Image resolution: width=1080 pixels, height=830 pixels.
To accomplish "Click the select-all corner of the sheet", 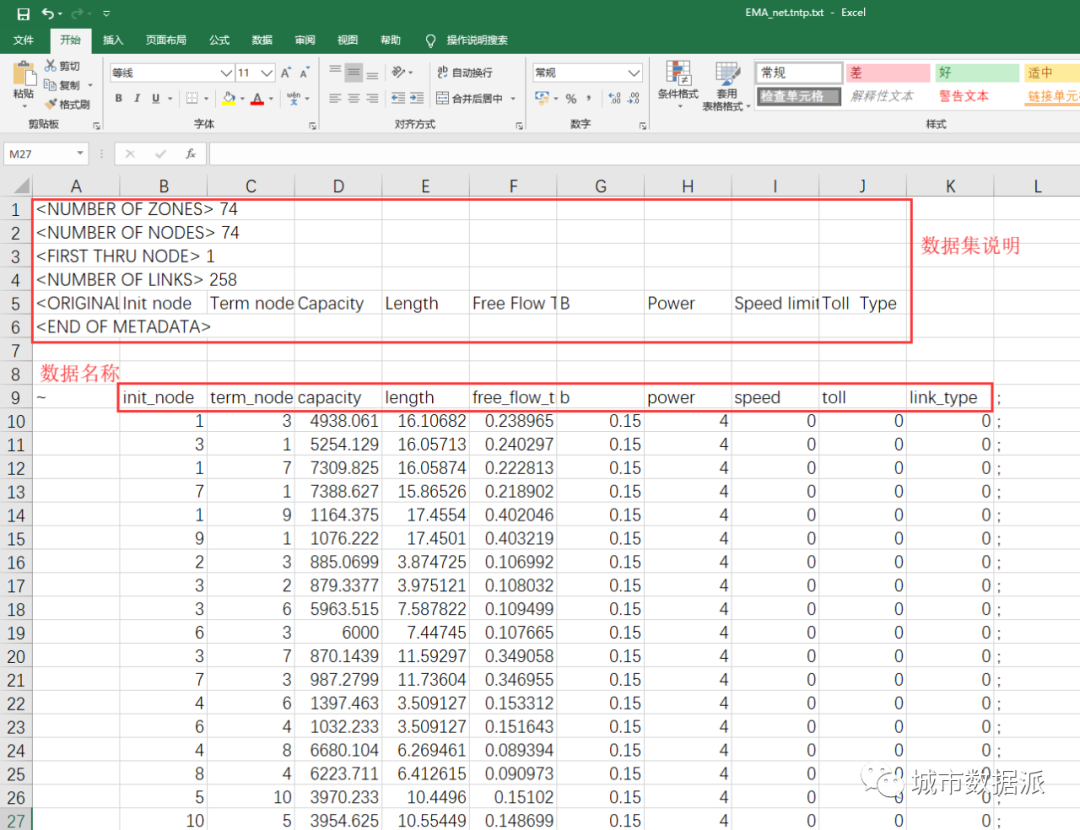I will click(17, 186).
